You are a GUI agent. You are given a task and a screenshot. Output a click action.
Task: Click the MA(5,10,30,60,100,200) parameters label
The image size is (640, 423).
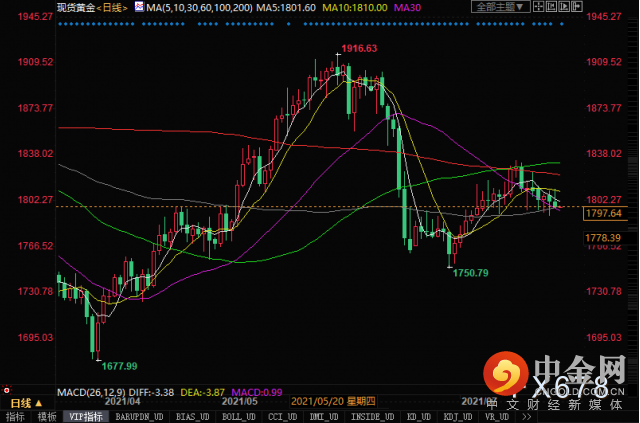tap(200, 7)
